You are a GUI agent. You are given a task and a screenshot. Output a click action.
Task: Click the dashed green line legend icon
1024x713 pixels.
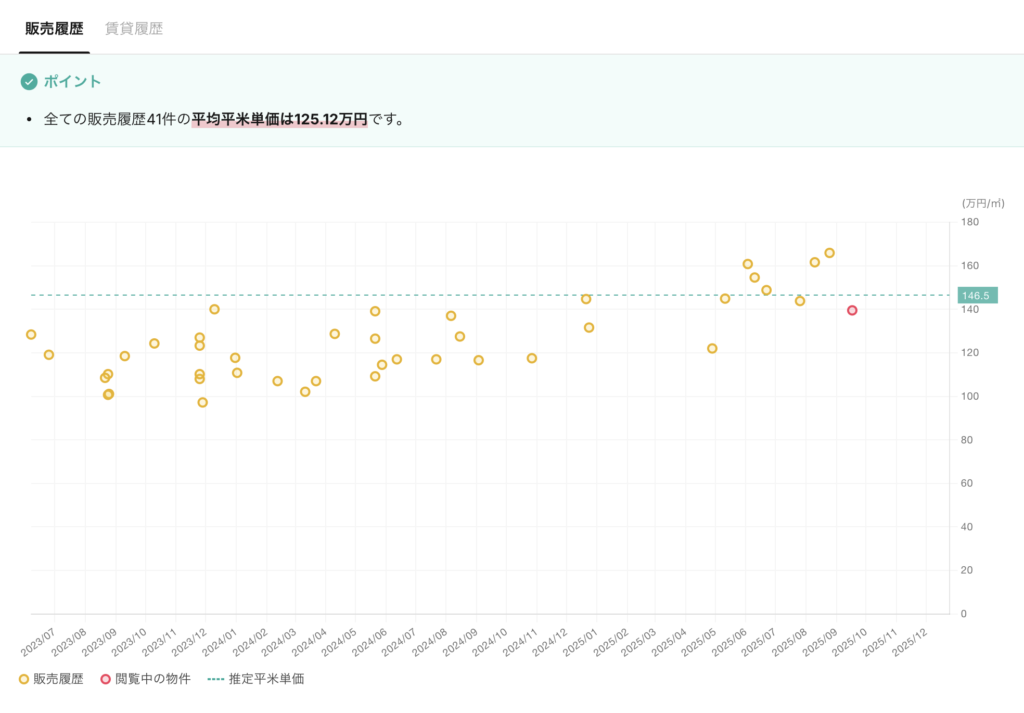[215, 679]
